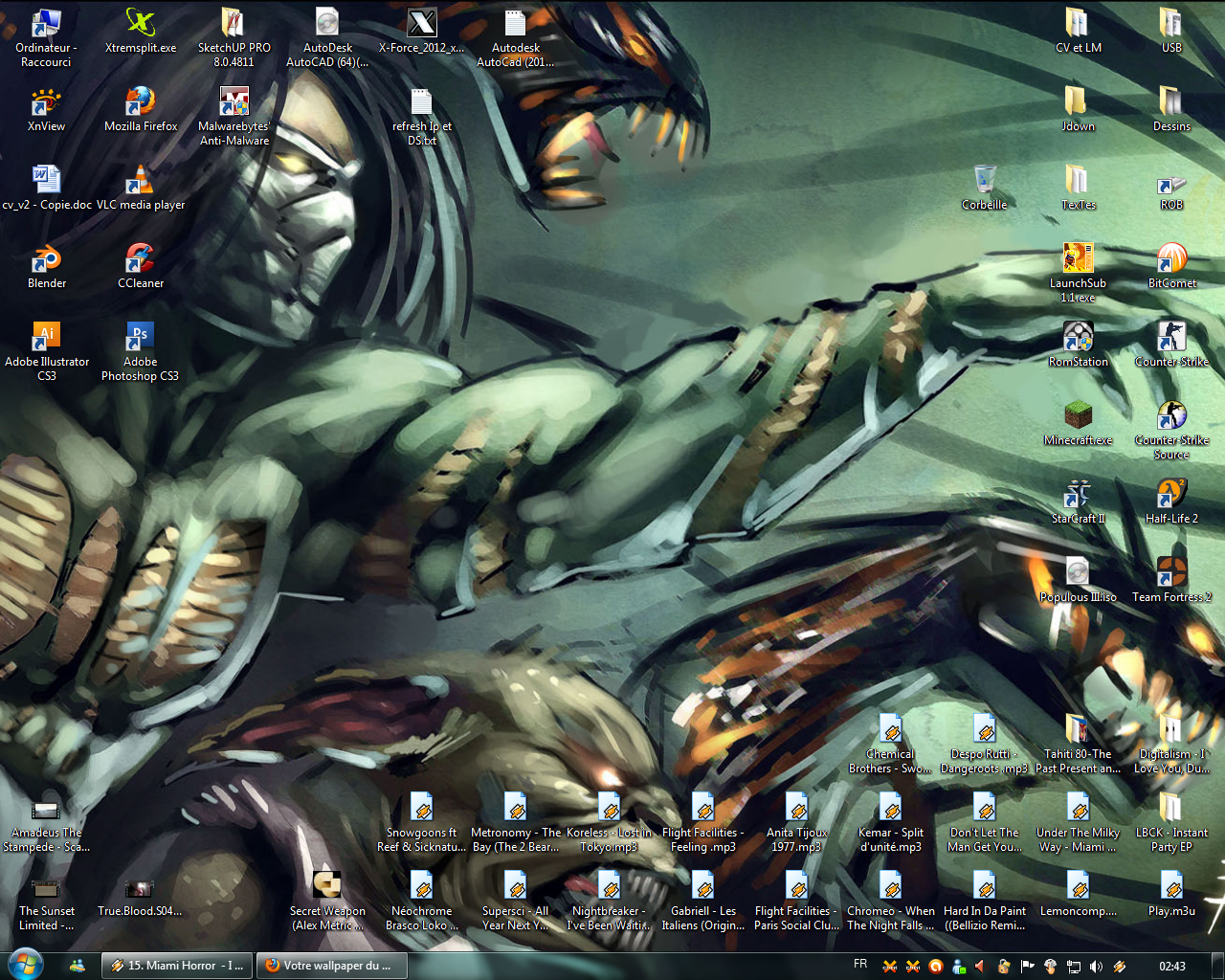Select AutoDesk AutoCAD (64) disc image icon
The image size is (1225, 980).
(327, 38)
